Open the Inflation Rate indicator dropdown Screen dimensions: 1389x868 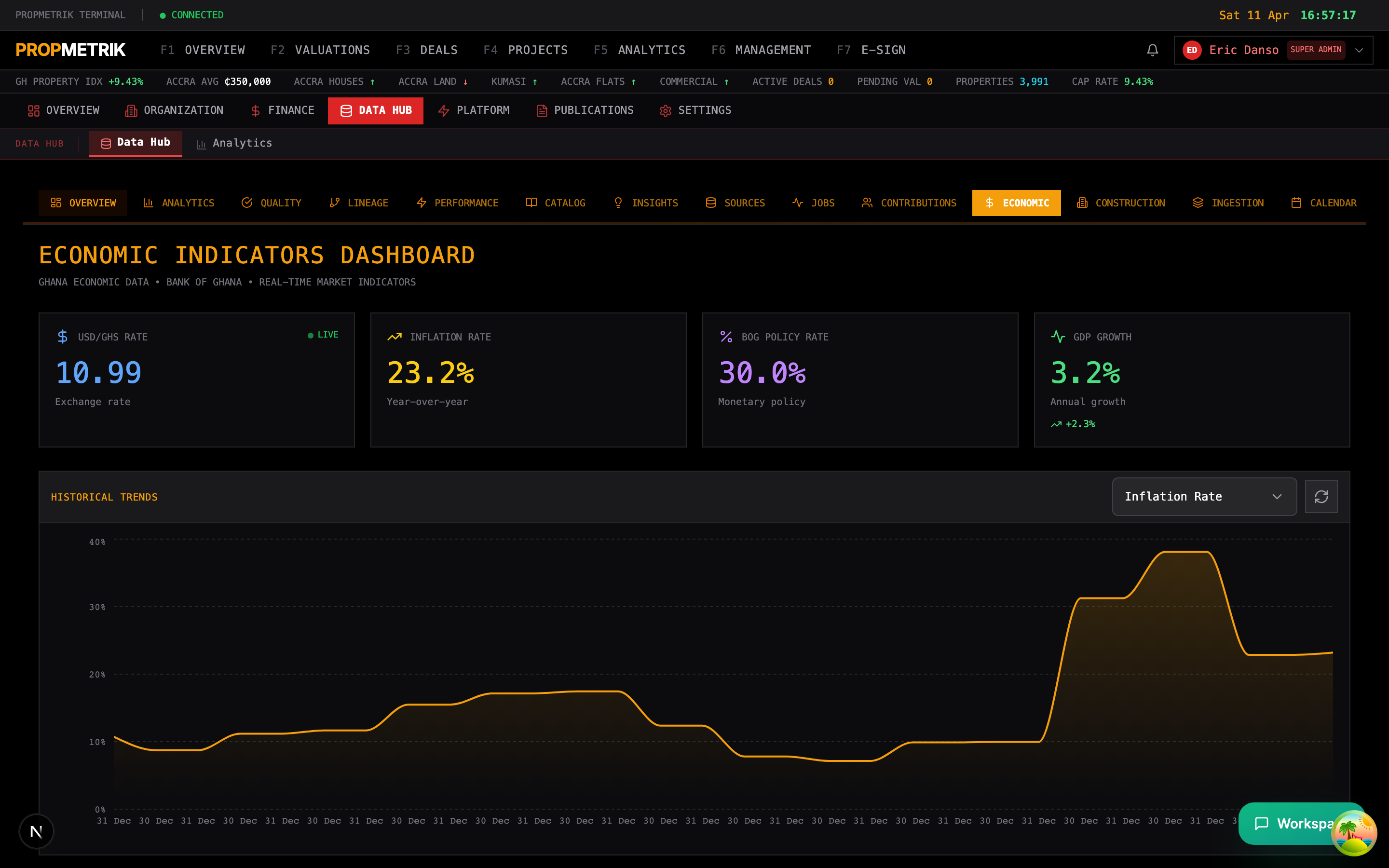pyautogui.click(x=1204, y=497)
